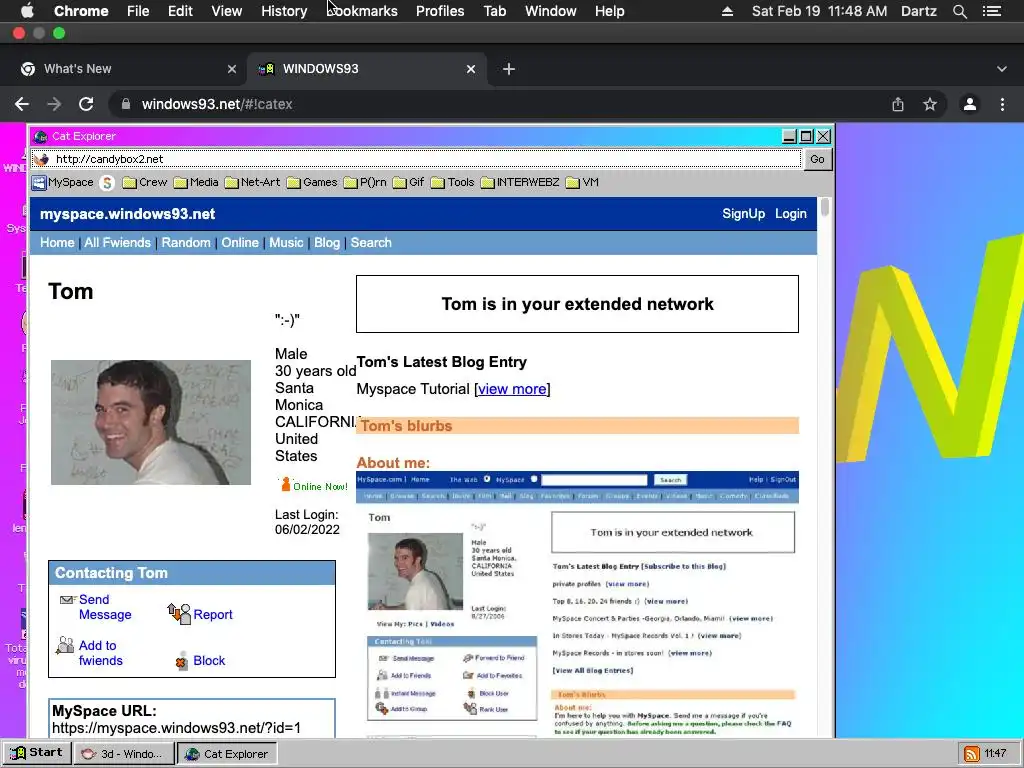This screenshot has width=1024, height=768.
Task: Click Tom's profile photo
Action: [151, 423]
